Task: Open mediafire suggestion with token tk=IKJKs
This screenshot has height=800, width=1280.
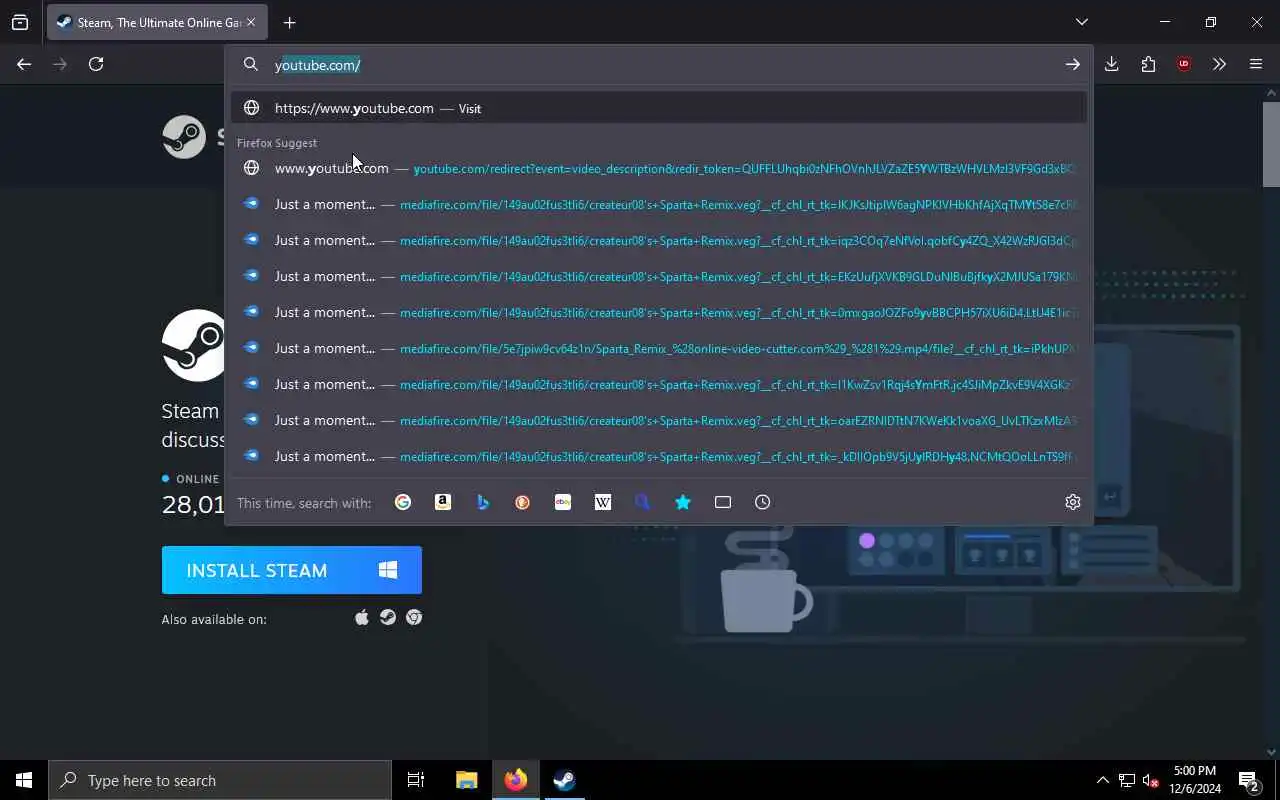Action: 659,204
